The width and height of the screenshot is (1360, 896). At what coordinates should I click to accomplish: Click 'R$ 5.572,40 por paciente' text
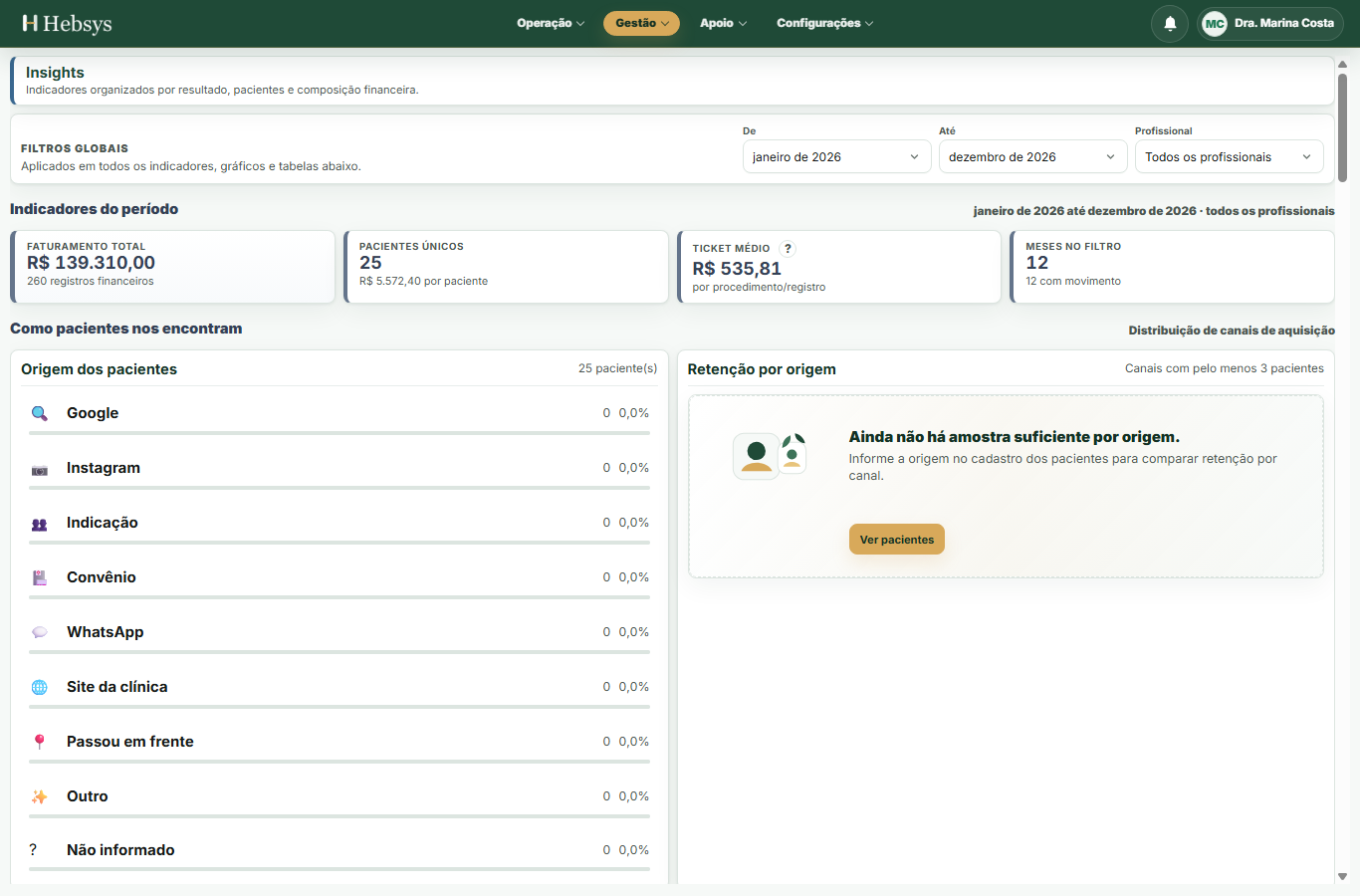click(424, 282)
